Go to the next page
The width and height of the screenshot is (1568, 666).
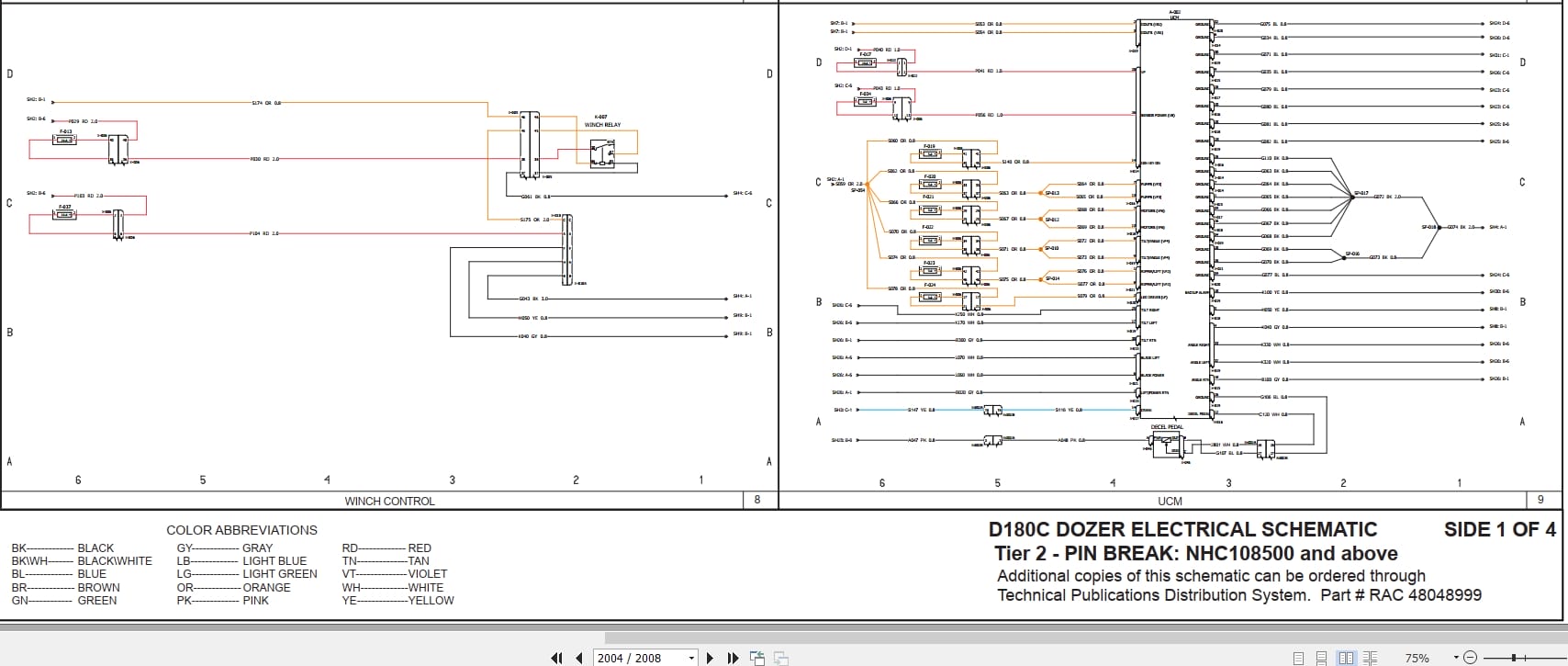point(710,658)
